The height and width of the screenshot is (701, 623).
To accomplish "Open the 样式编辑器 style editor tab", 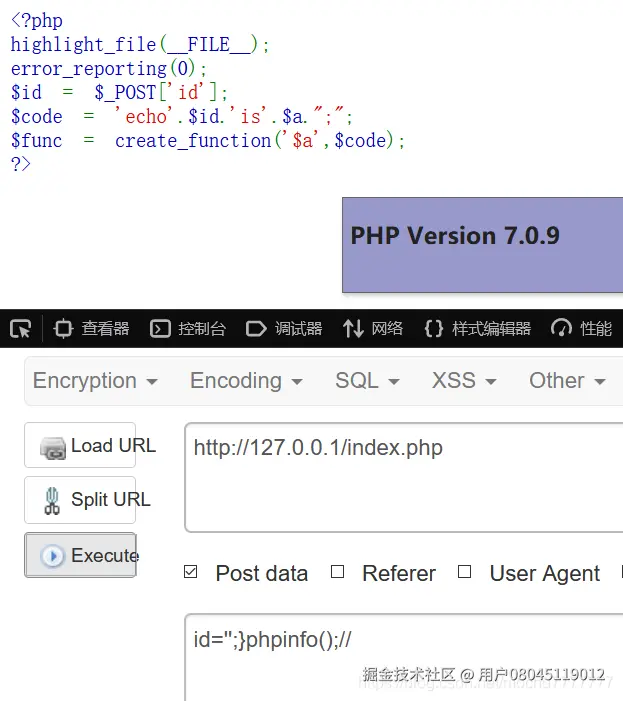I will coord(478,329).
